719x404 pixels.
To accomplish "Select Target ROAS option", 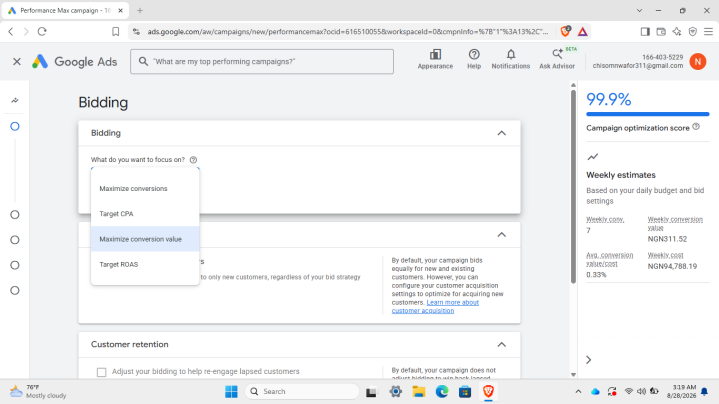I will pyautogui.click(x=145, y=264).
